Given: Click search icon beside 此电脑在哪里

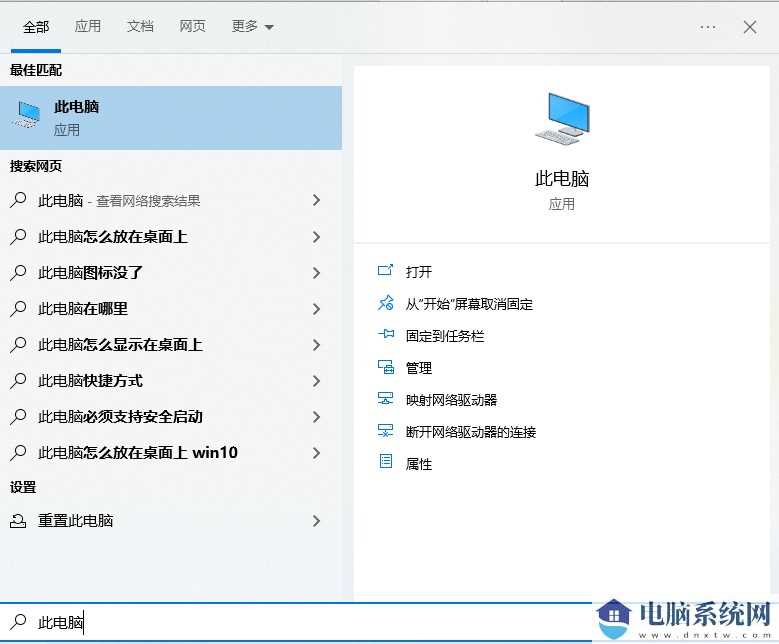Looking at the screenshot, I should (x=18, y=309).
